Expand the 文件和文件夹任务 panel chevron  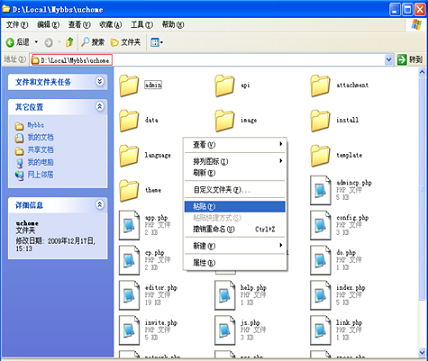pos(100,81)
